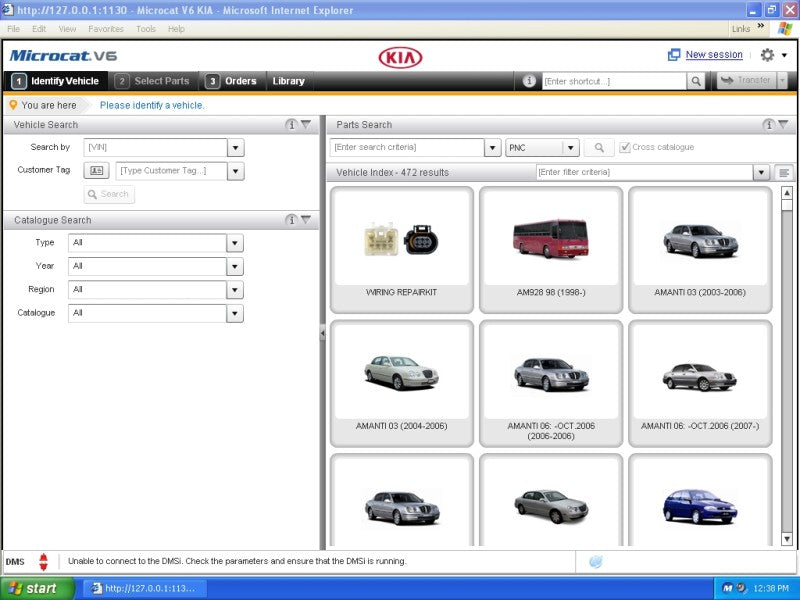The width and height of the screenshot is (800, 600).
Task: Collapse the Parts Search panel
Action: [782, 125]
